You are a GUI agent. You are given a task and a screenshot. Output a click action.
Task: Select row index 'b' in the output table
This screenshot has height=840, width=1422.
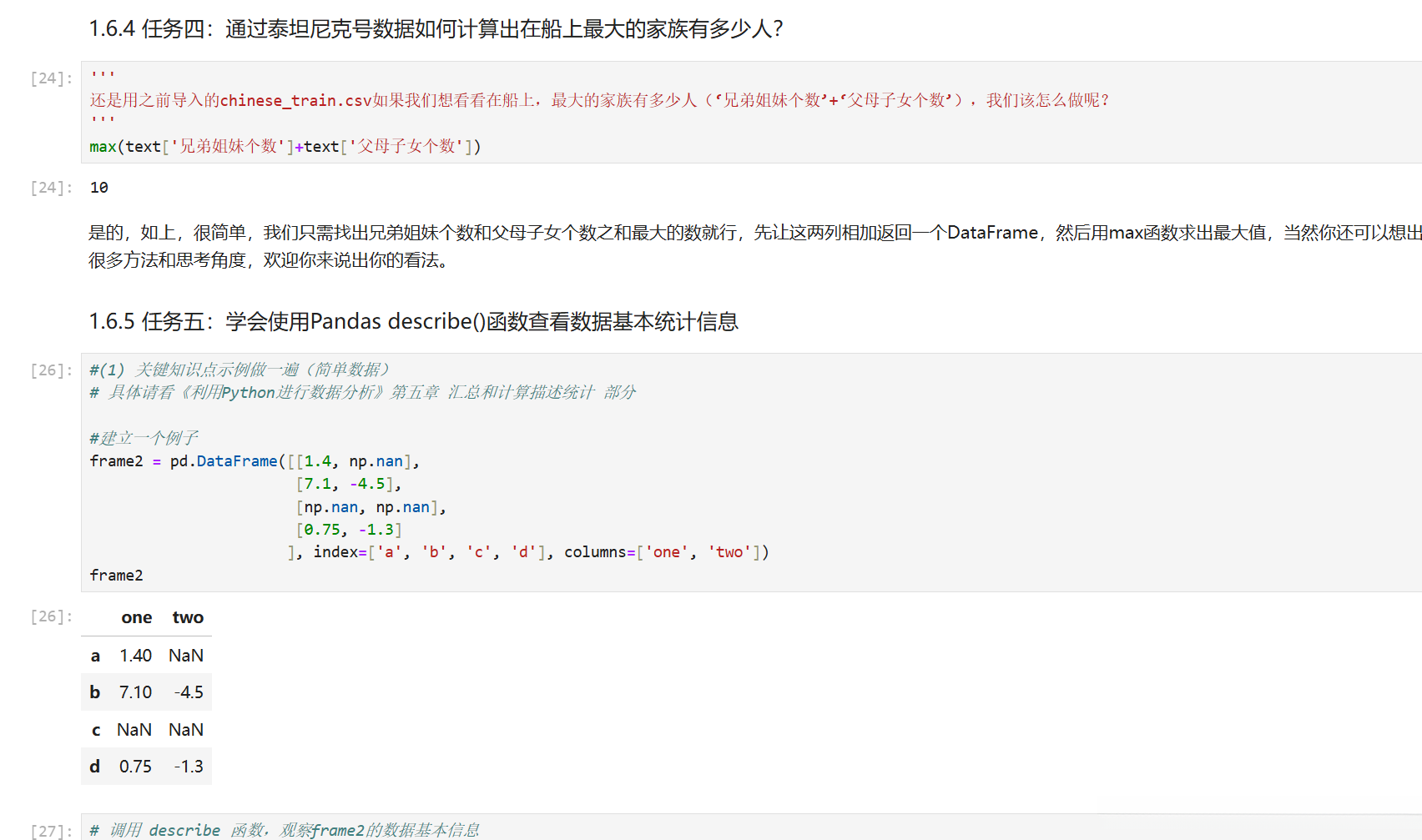click(x=95, y=692)
